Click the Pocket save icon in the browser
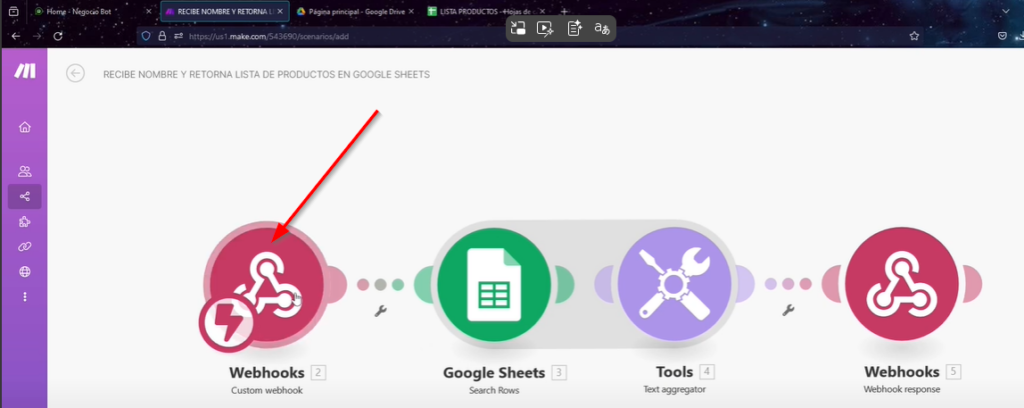 (x=1002, y=36)
